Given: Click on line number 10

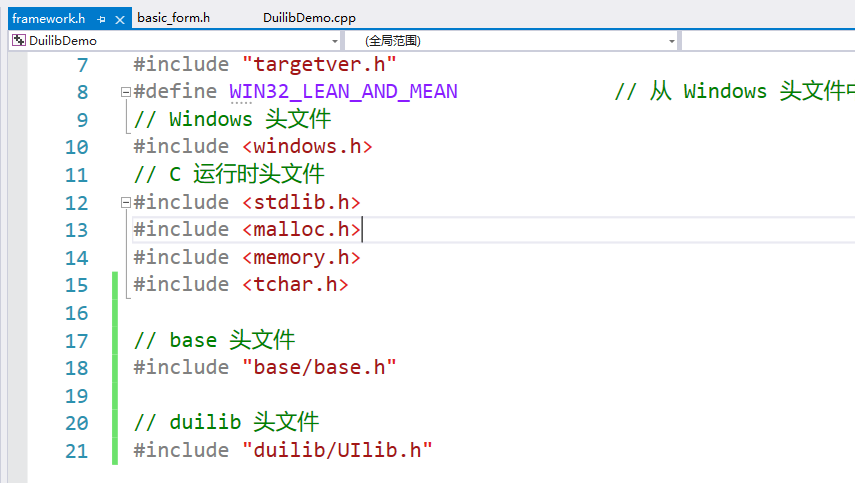Looking at the screenshot, I should 76,147.
